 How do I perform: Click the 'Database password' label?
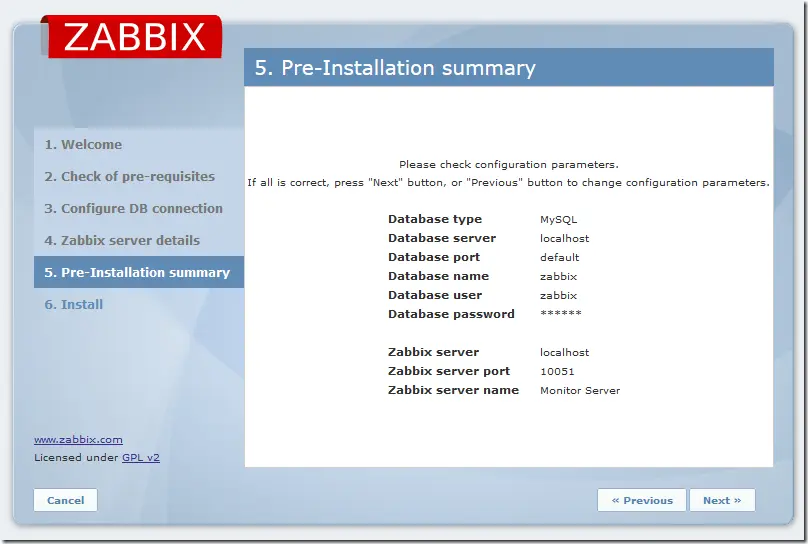point(451,314)
